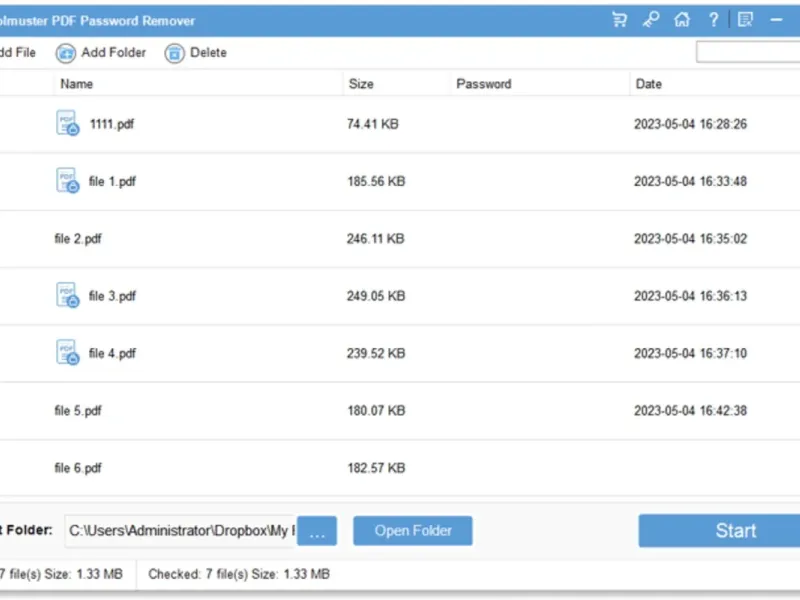Select the 1111.pdf locked file icon
The height and width of the screenshot is (600, 800).
[67, 123]
